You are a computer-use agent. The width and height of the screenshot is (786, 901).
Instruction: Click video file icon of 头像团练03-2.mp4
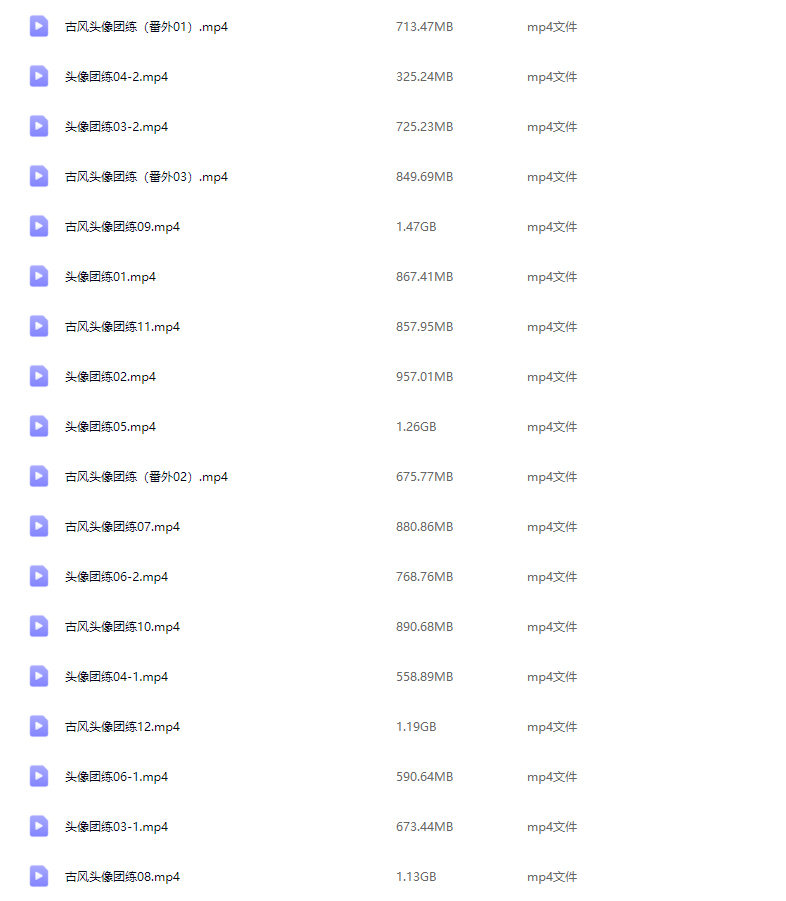point(39,126)
